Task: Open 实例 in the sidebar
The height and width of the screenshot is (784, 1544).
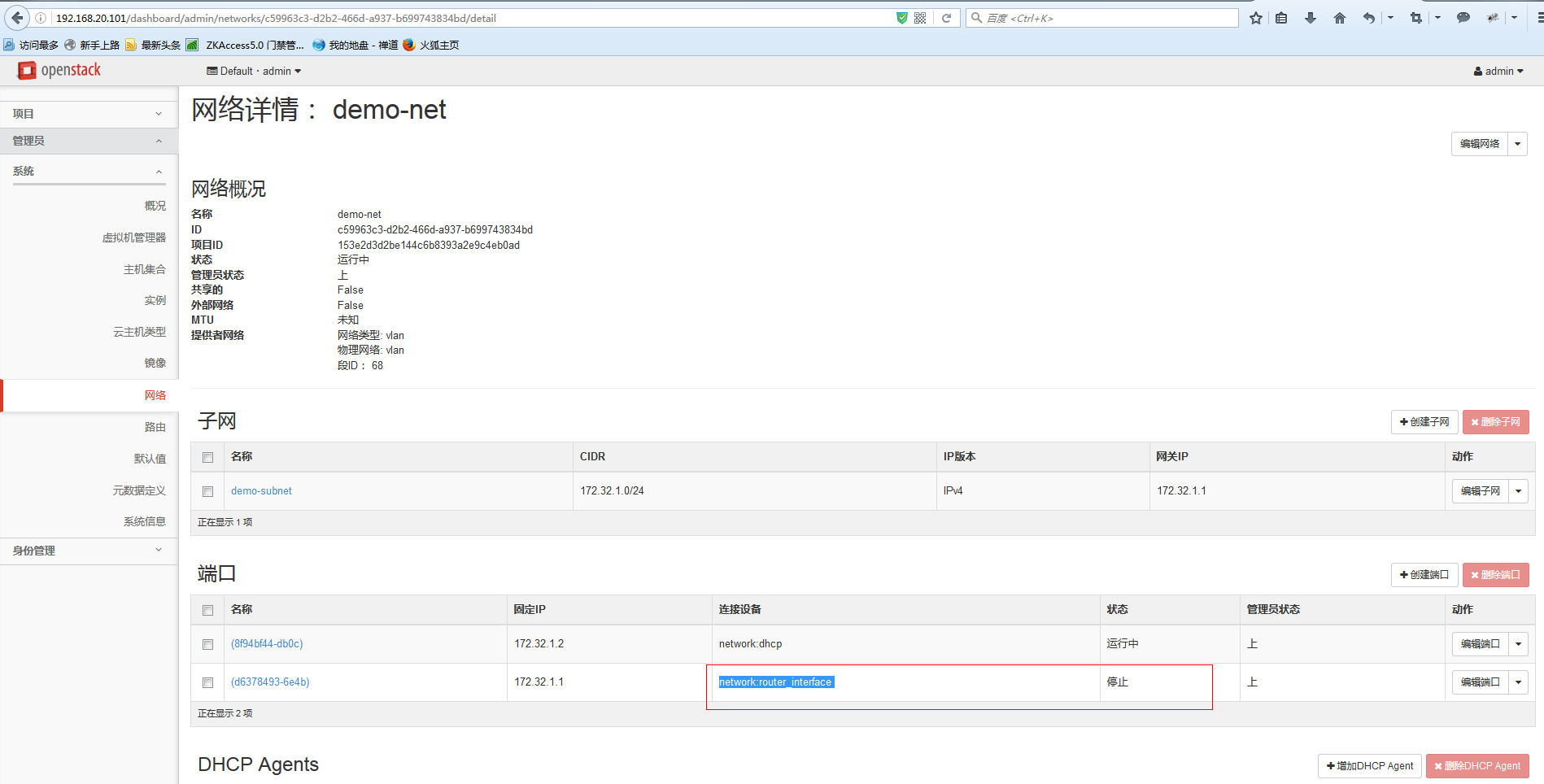Action: pos(155,300)
